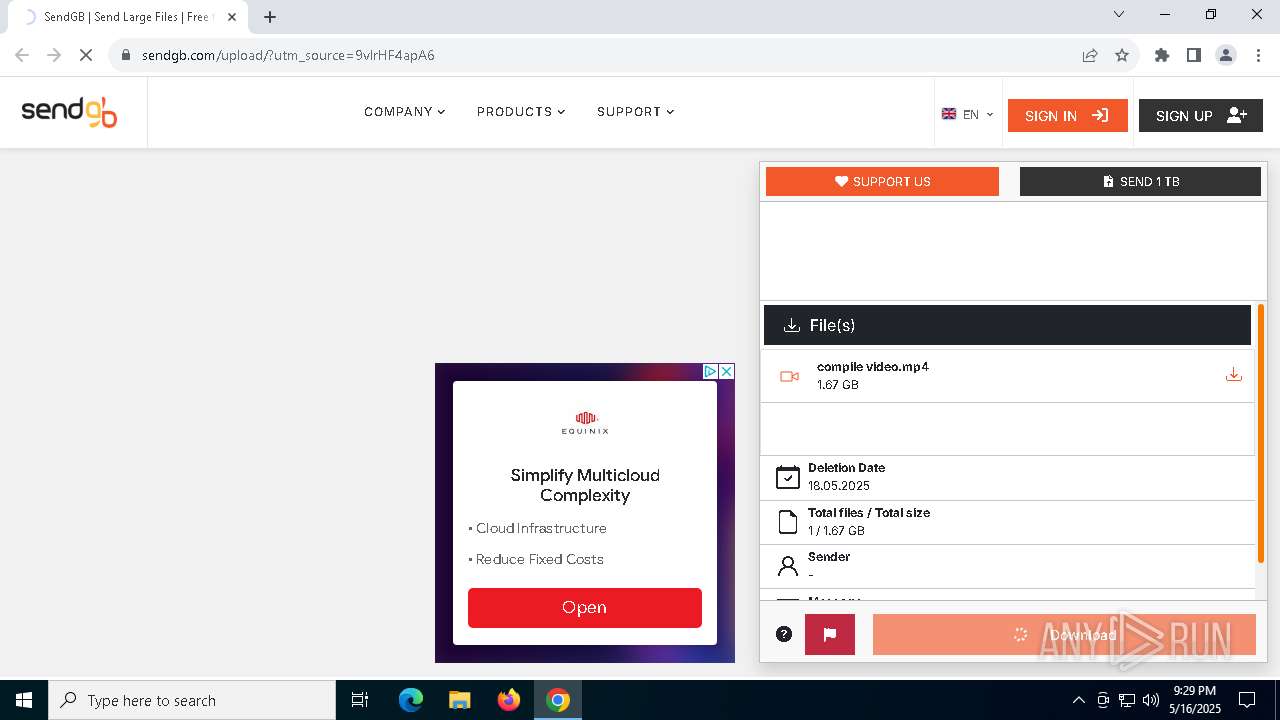Image resolution: width=1280 pixels, height=720 pixels.
Task: Open the Extensions puzzle icon
Action: pyautogui.click(x=1162, y=55)
